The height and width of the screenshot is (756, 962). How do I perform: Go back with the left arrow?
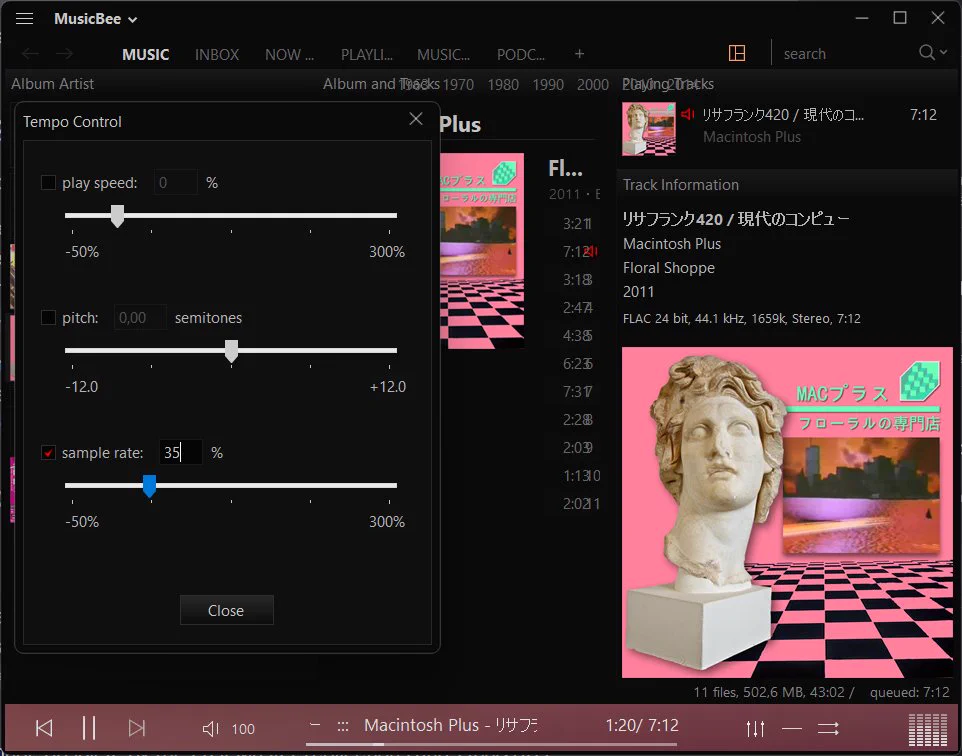tap(30, 54)
